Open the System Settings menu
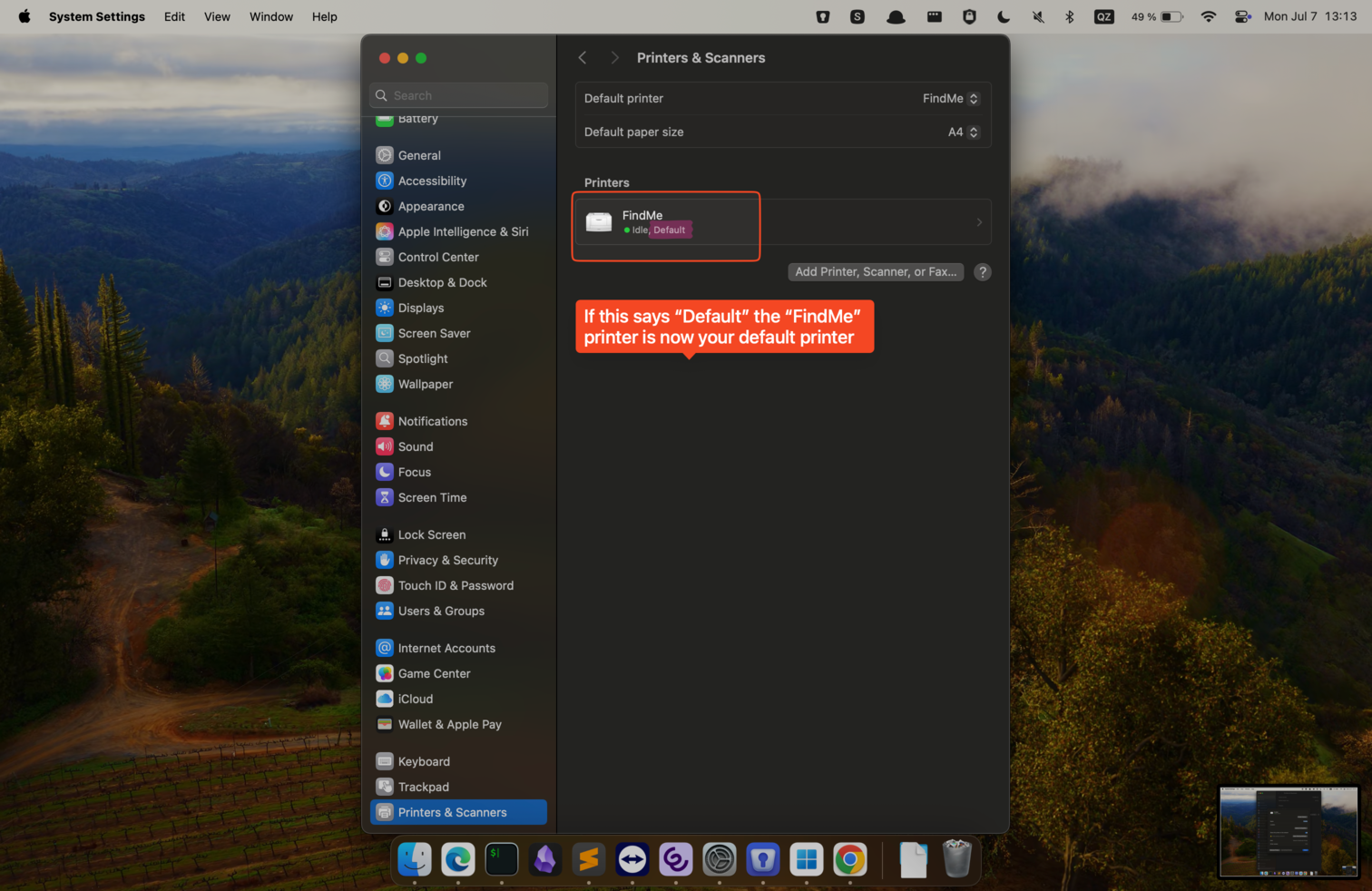This screenshot has width=1372, height=891. click(97, 16)
